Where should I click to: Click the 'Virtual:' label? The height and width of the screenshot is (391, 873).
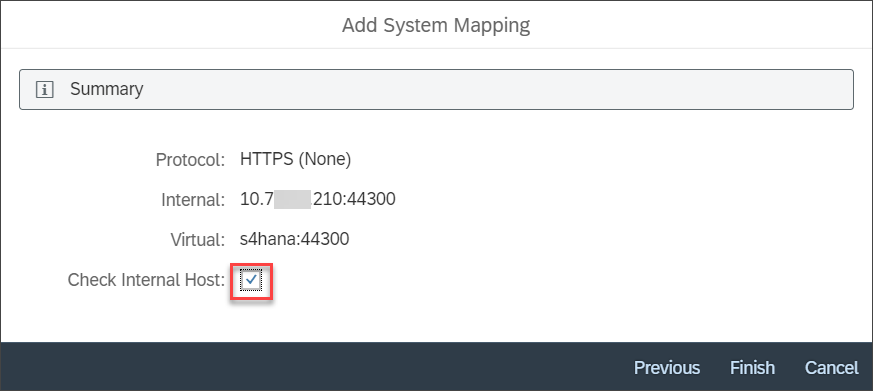(198, 240)
